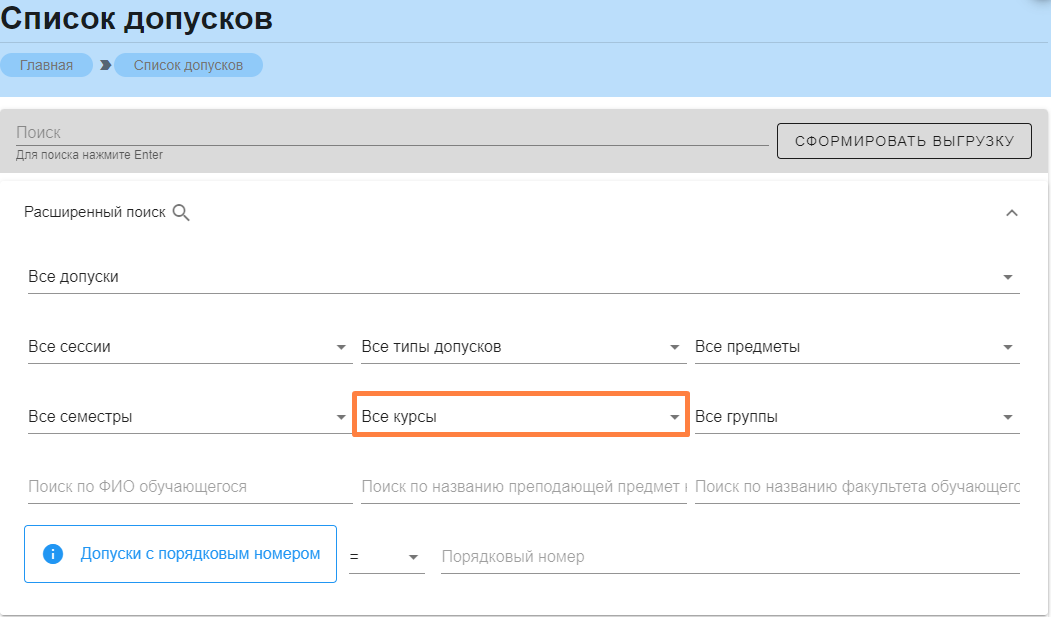Go to Главная breadcrumb

46,66
